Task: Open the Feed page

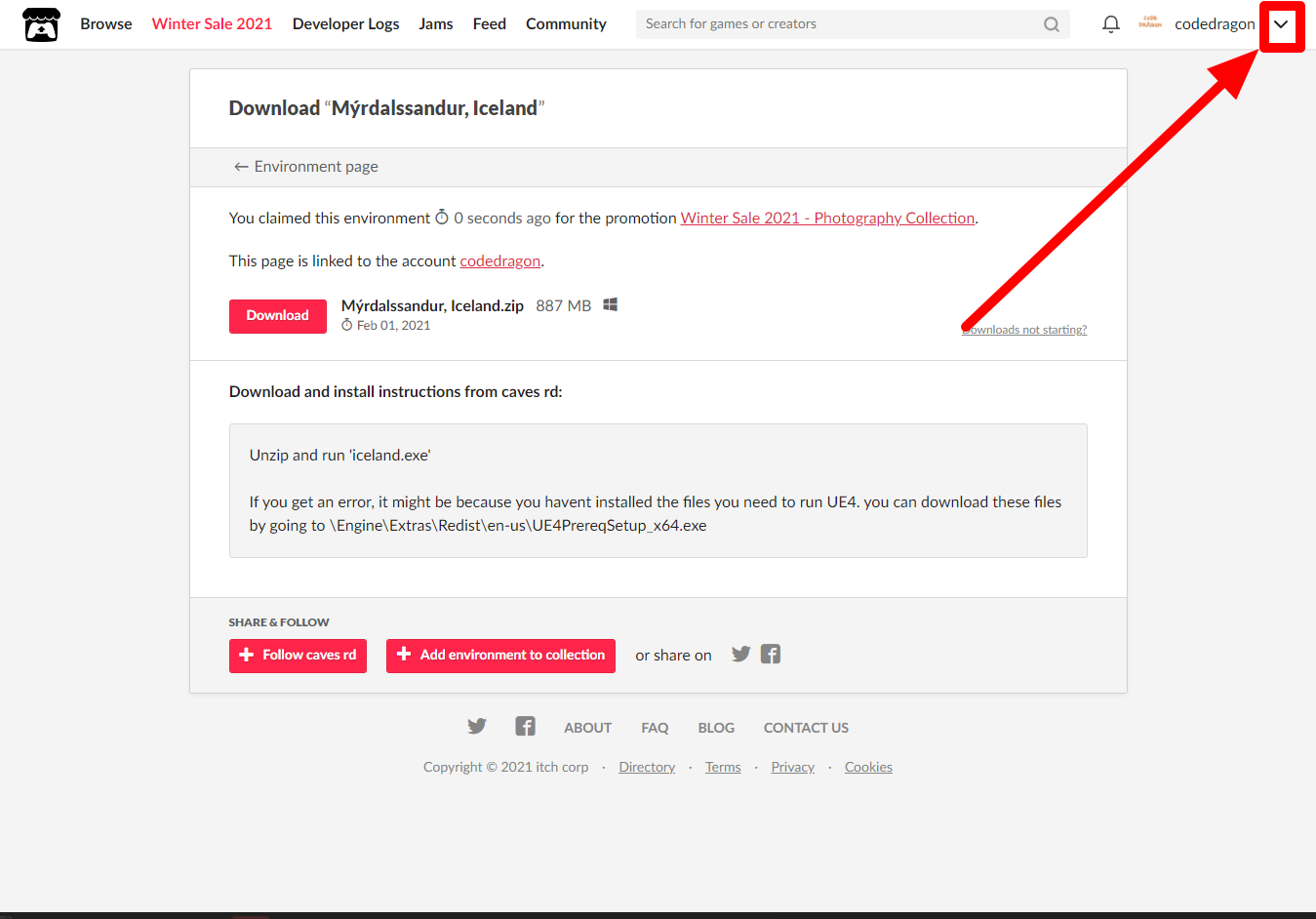Action: [x=490, y=24]
